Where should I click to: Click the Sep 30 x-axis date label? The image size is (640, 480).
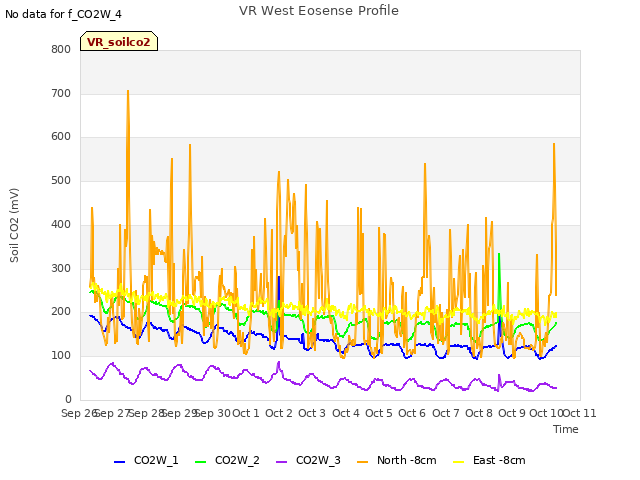tap(213, 413)
